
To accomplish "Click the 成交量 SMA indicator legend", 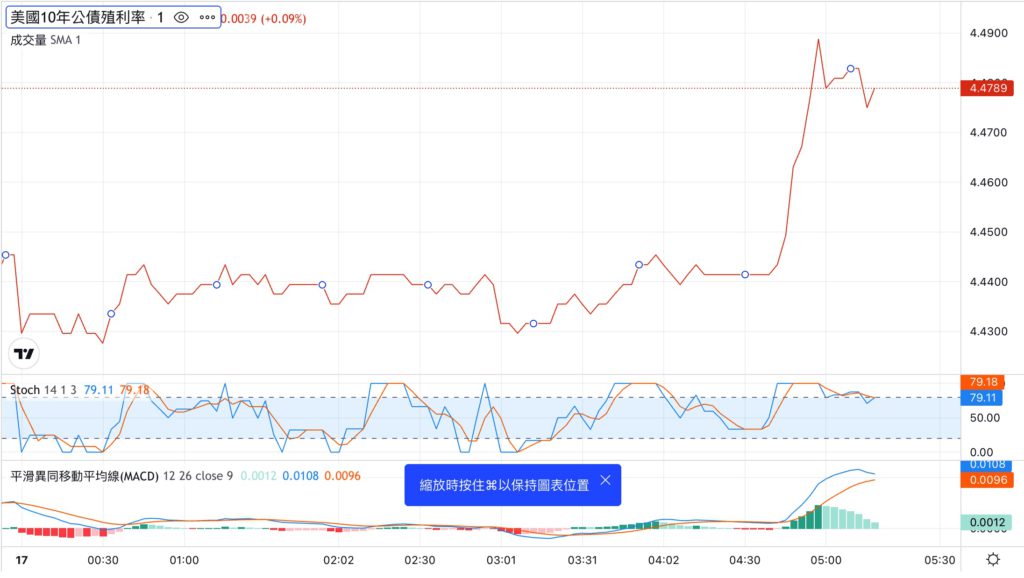I will point(45,40).
